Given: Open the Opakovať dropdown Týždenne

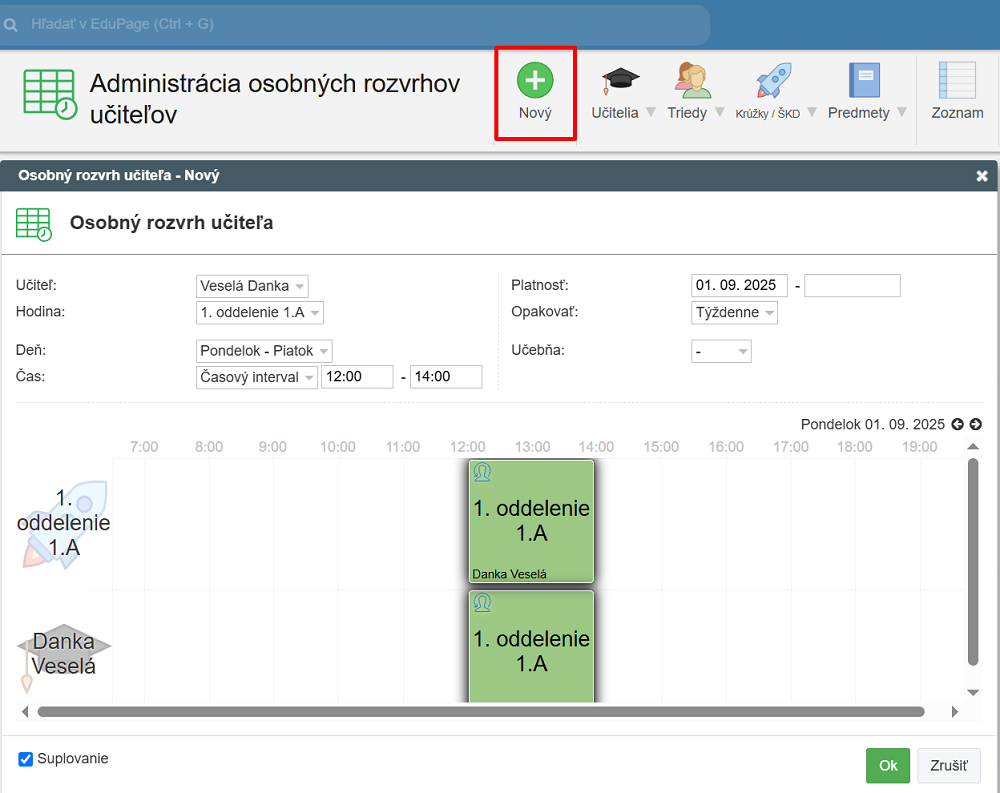Looking at the screenshot, I should [734, 313].
